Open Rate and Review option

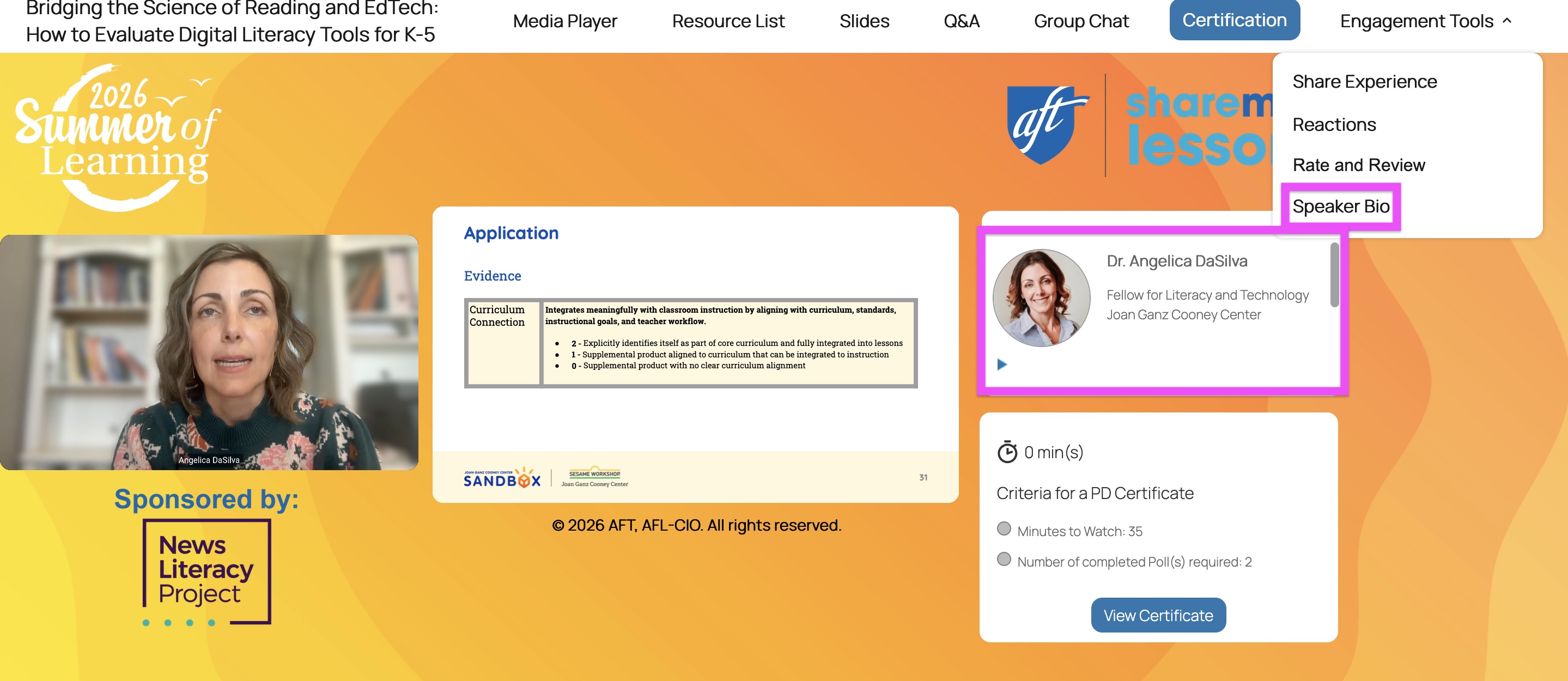1359,165
